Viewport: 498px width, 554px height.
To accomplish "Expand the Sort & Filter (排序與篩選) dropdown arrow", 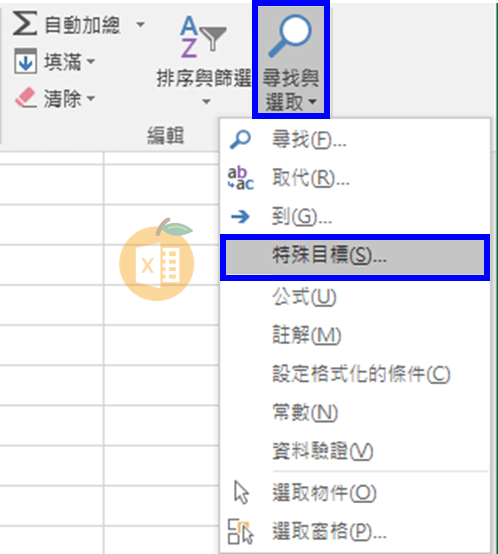I will coord(206,102).
